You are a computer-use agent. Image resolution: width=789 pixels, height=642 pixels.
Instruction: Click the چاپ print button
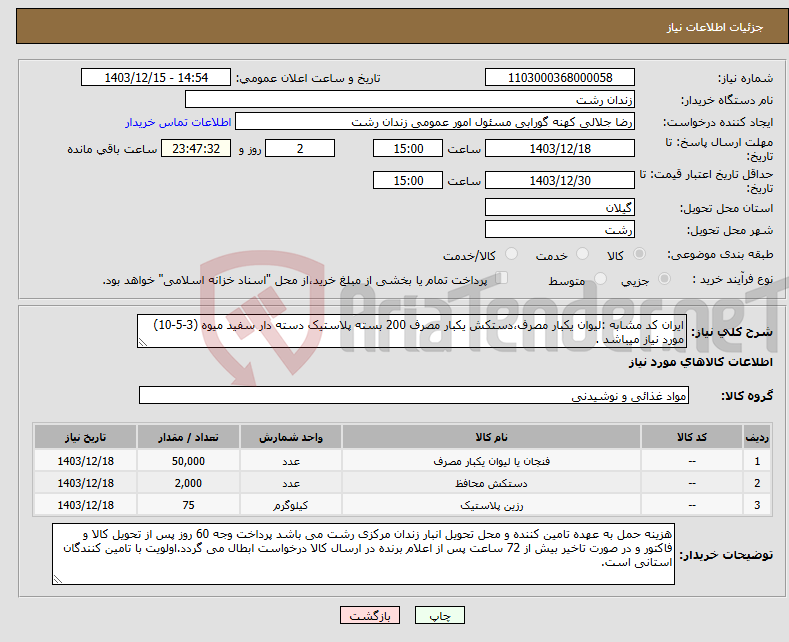[x=440, y=615]
